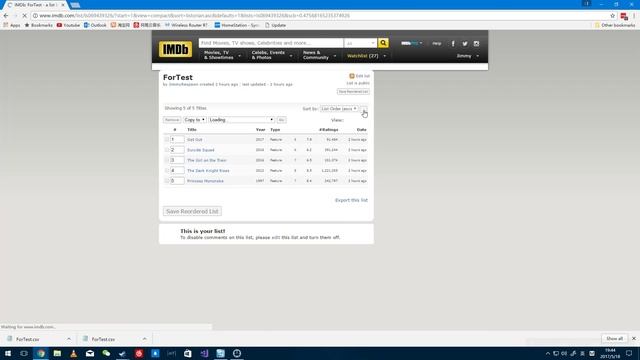Open the Princess Mononoke title link
This screenshot has height=360, width=640.
[205, 180]
